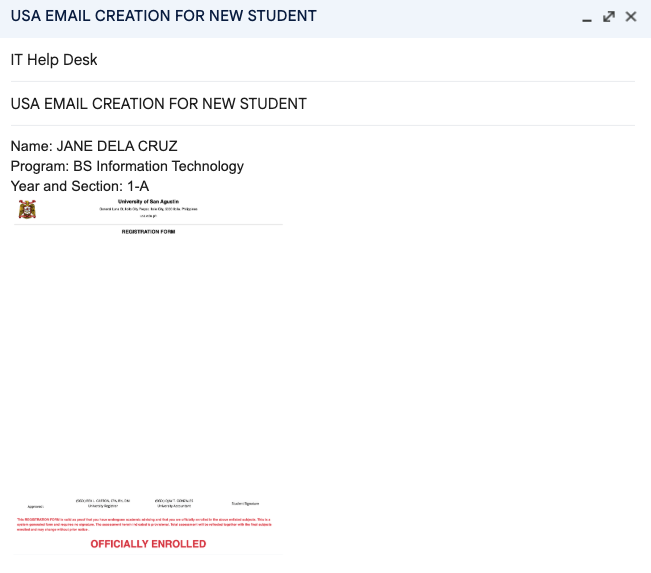Click the Program: BS Information Technology line
Image resolution: width=651 pixels, height=573 pixels.
point(127,166)
